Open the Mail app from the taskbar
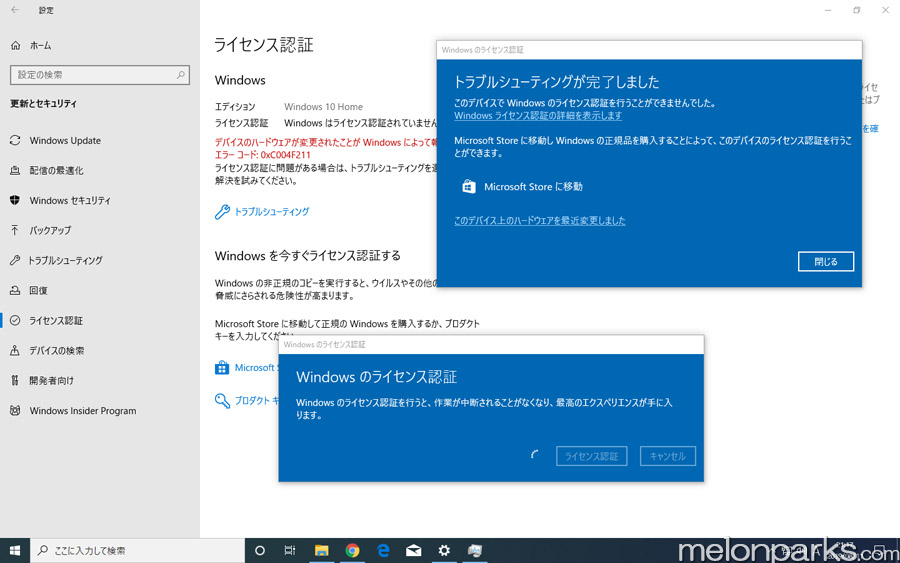The image size is (900, 563). click(413, 550)
